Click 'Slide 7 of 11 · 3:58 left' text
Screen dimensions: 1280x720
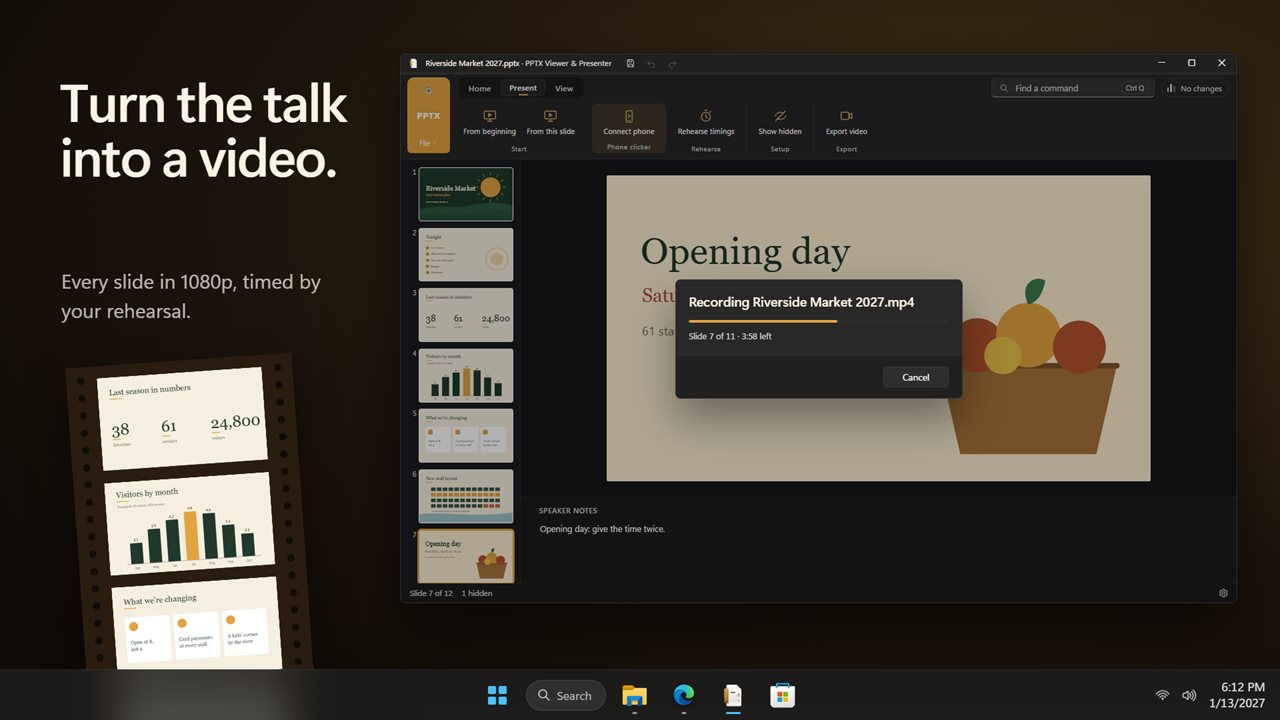click(x=730, y=336)
